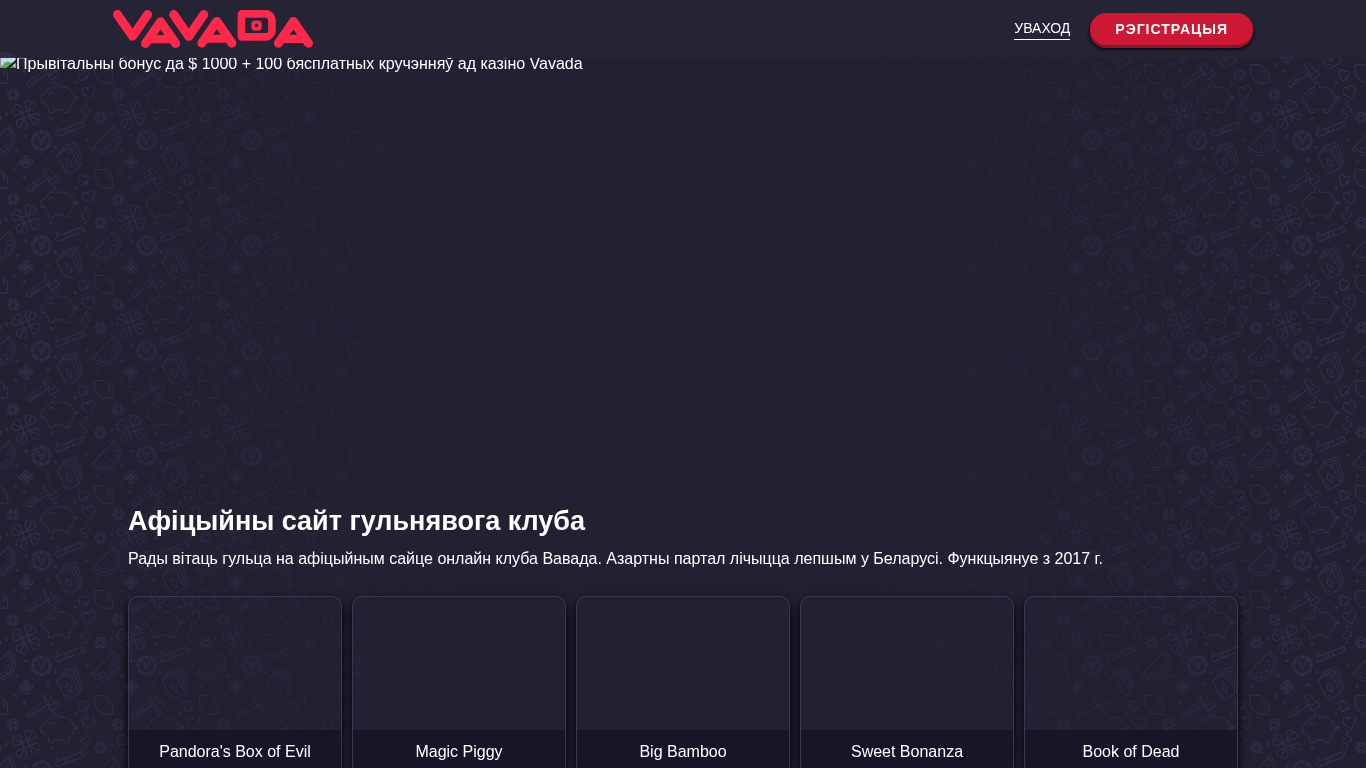This screenshot has height=768, width=1366.
Task: Click the Magic Piggy title text
Action: click(459, 751)
